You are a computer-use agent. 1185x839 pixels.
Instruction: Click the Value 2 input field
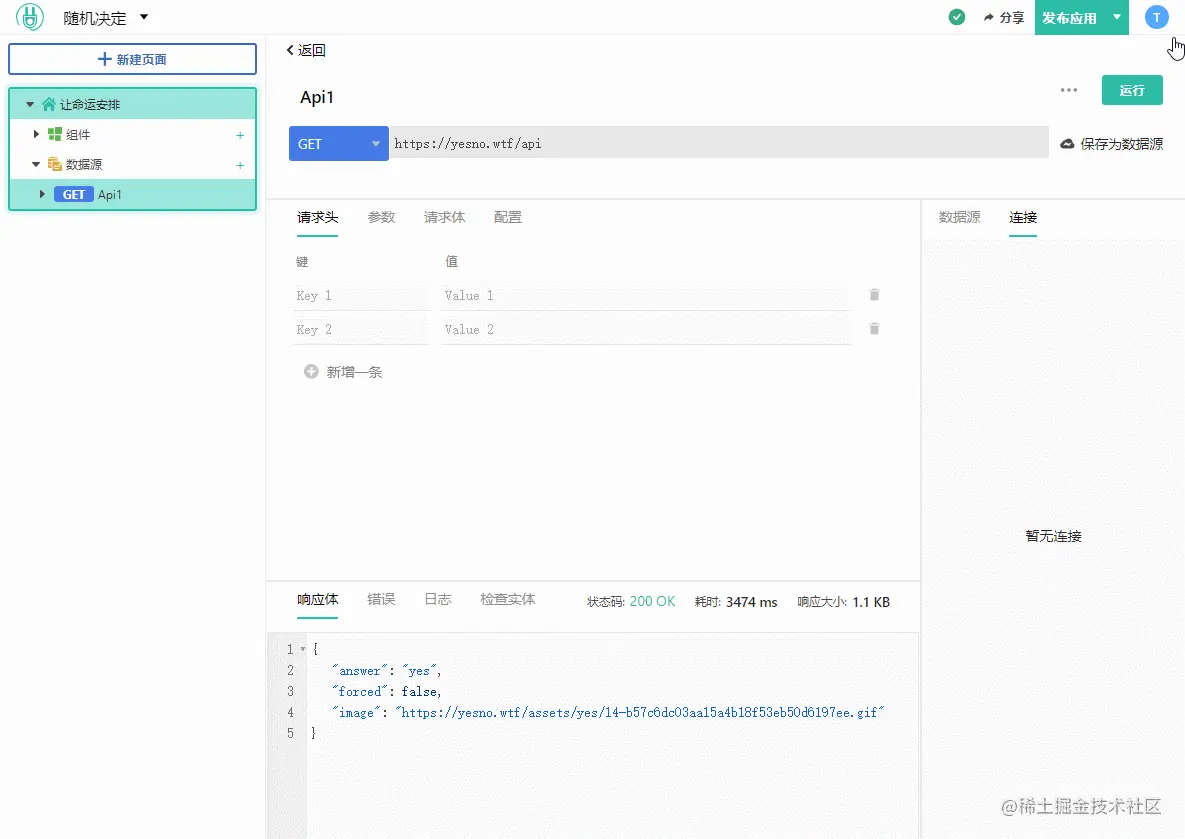tap(645, 330)
